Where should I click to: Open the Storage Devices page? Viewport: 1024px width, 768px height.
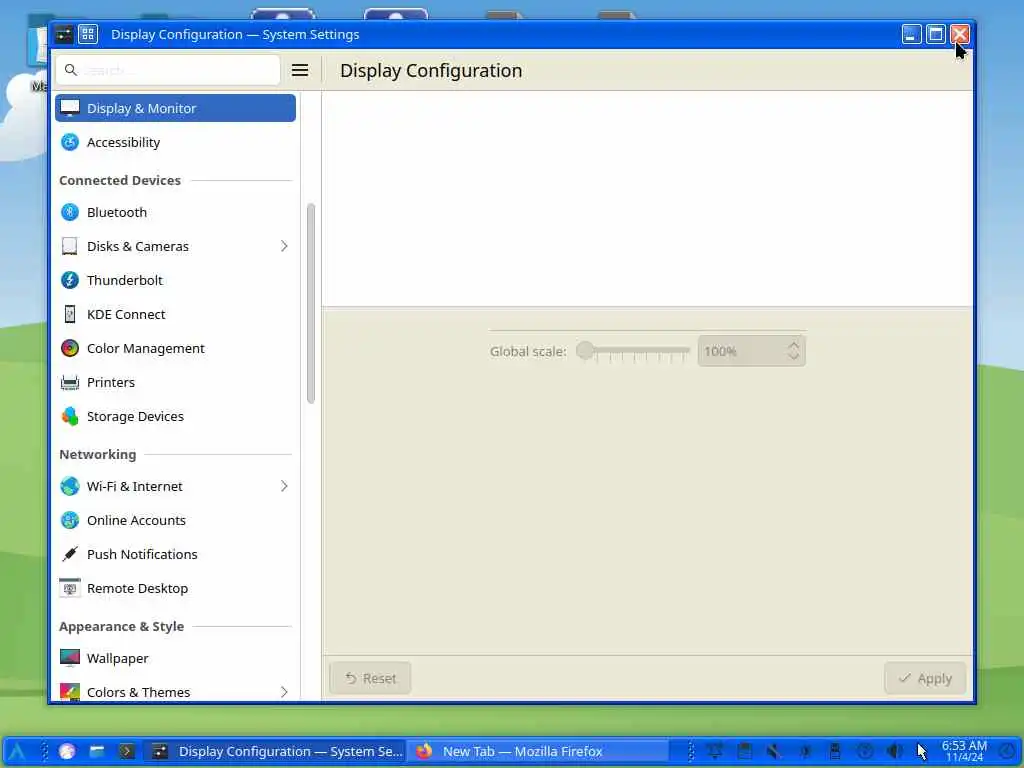(175, 416)
